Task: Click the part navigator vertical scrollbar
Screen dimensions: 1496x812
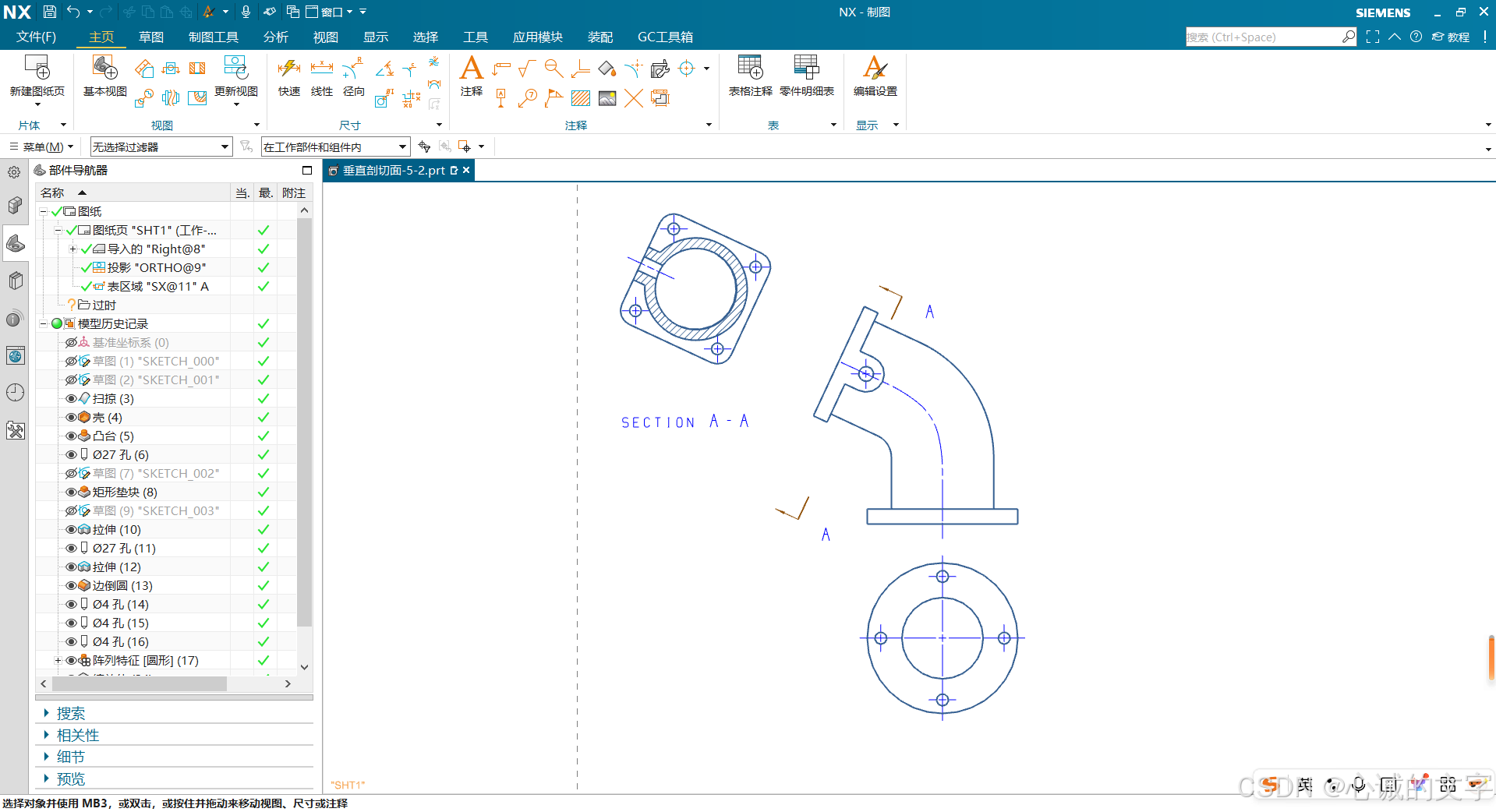Action: coord(304,422)
